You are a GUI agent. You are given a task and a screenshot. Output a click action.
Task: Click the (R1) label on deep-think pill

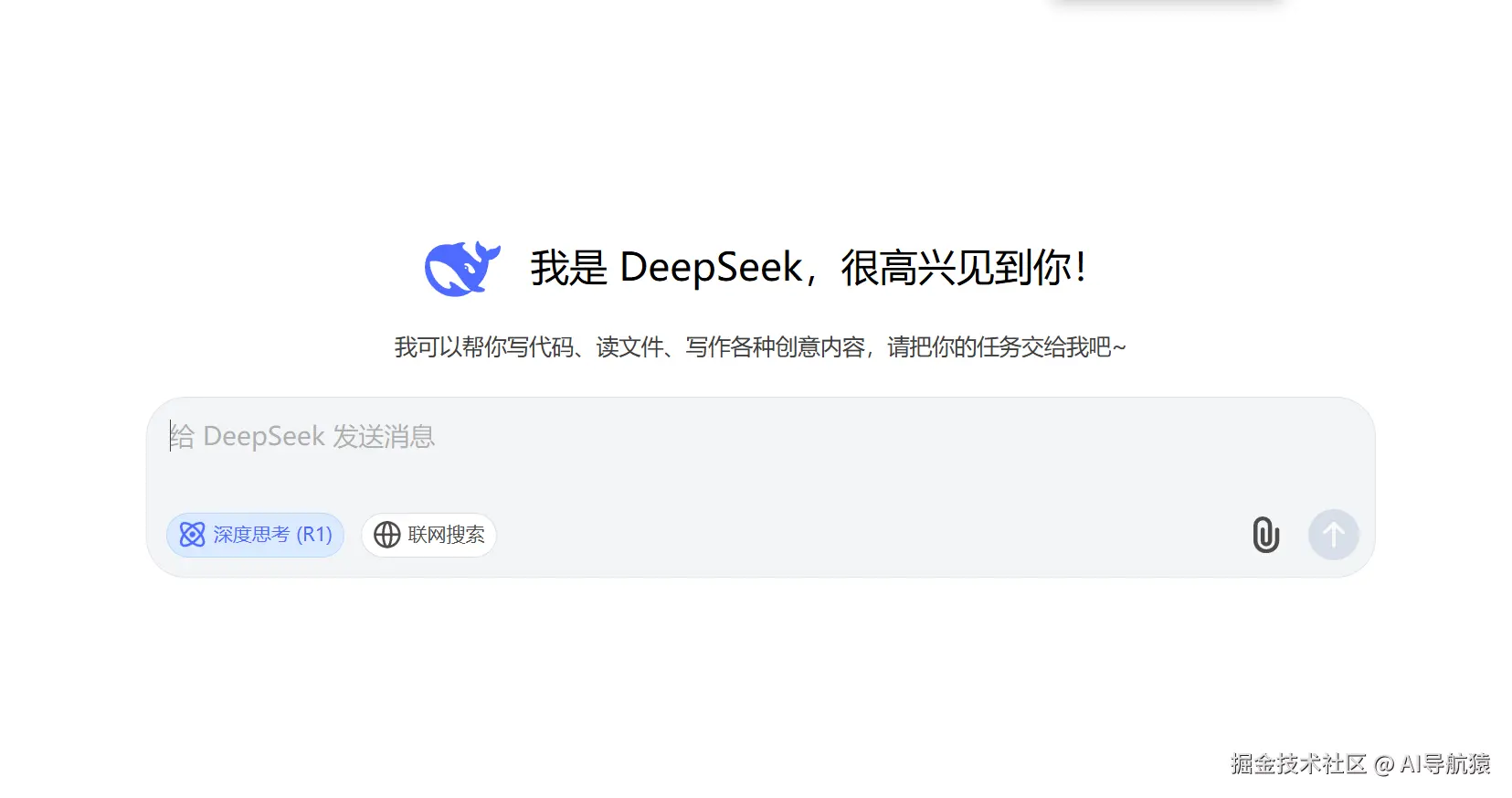[314, 535]
